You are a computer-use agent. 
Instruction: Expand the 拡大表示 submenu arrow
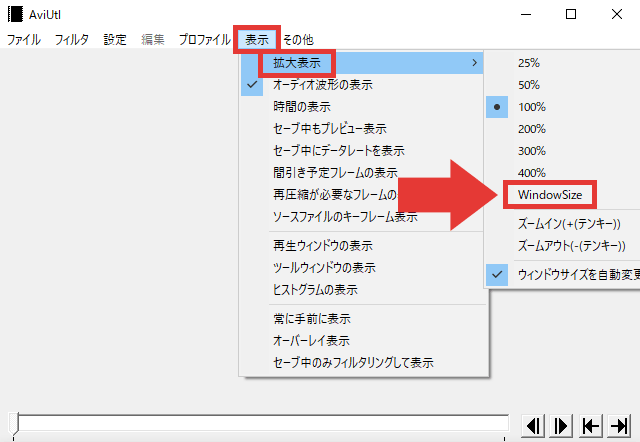[x=474, y=63]
